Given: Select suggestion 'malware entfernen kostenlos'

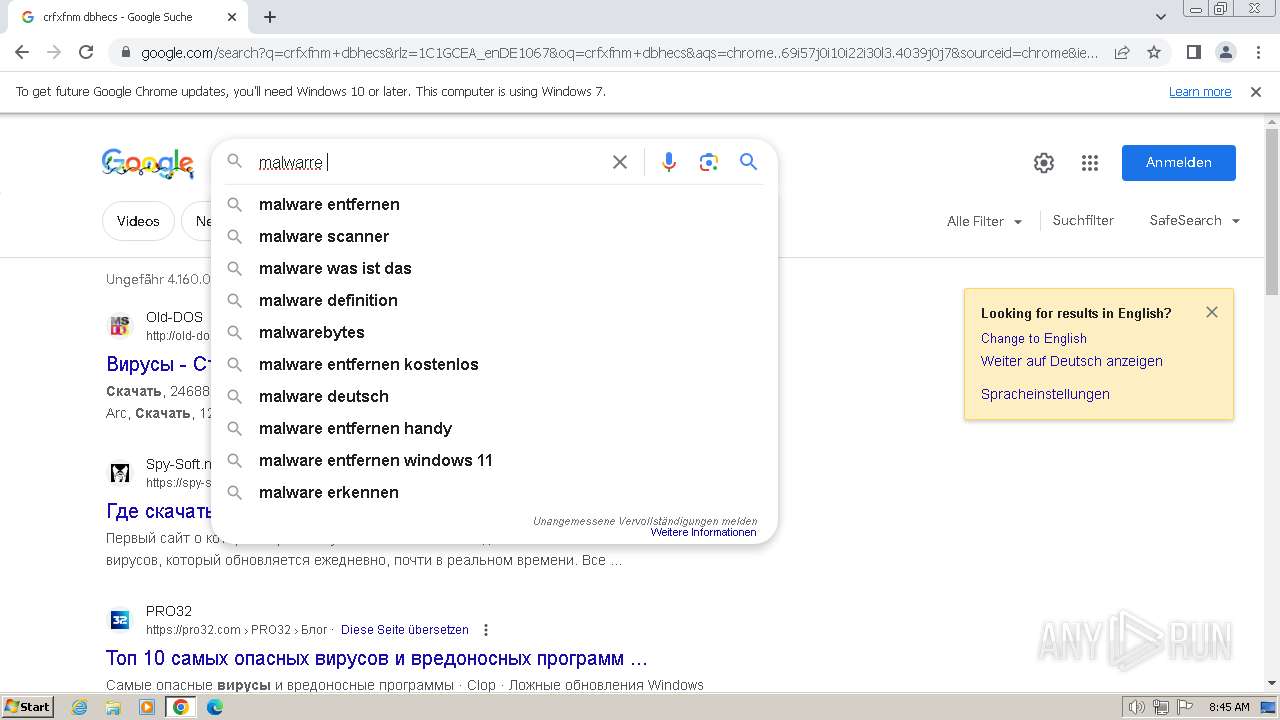Looking at the screenshot, I should (494, 364).
